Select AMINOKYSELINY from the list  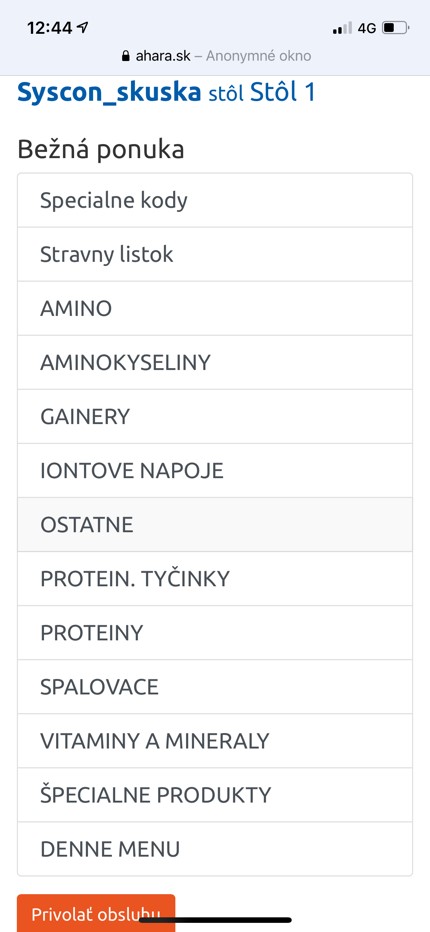coord(215,363)
